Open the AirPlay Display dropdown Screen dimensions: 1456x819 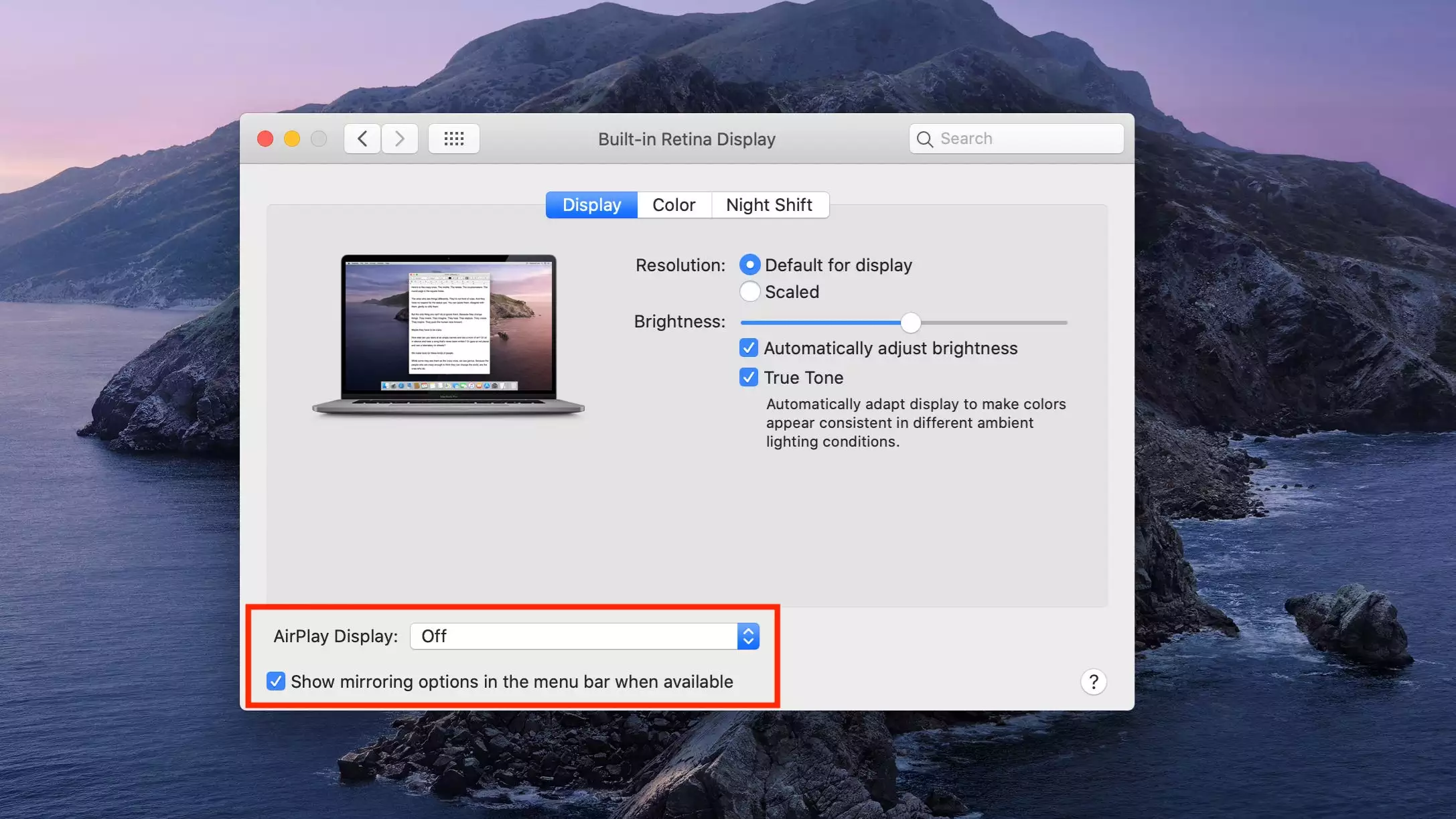(575, 636)
